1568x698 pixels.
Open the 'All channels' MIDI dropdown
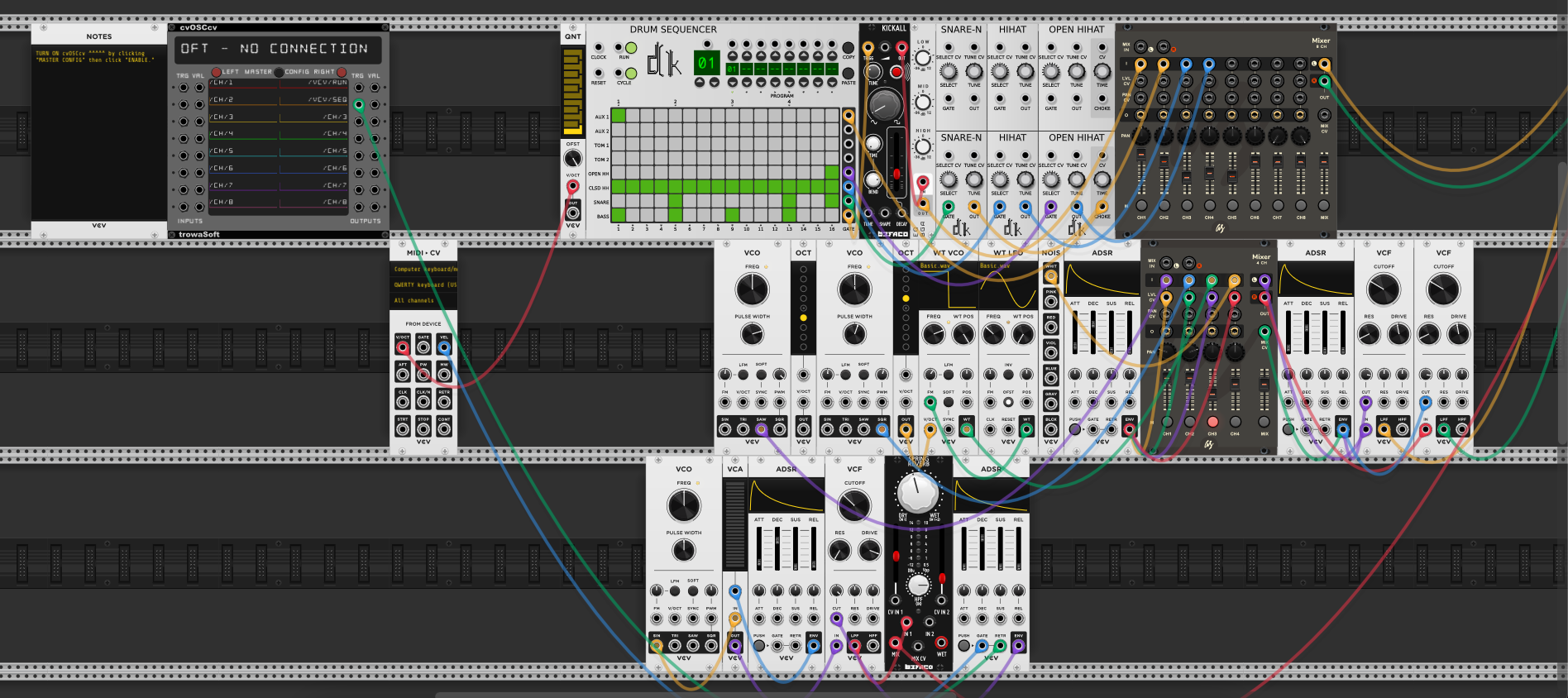423,300
